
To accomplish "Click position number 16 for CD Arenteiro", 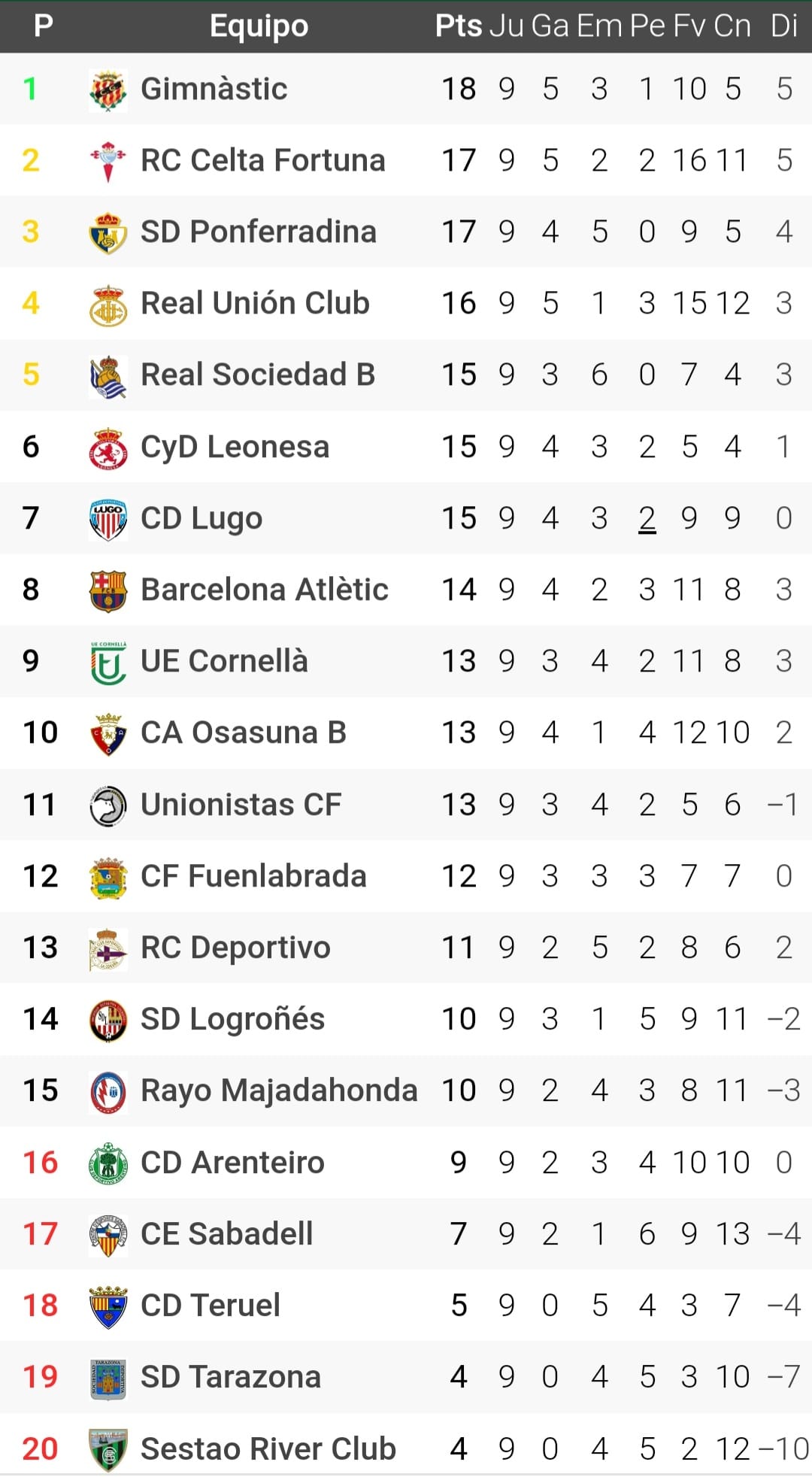I will (40, 1163).
